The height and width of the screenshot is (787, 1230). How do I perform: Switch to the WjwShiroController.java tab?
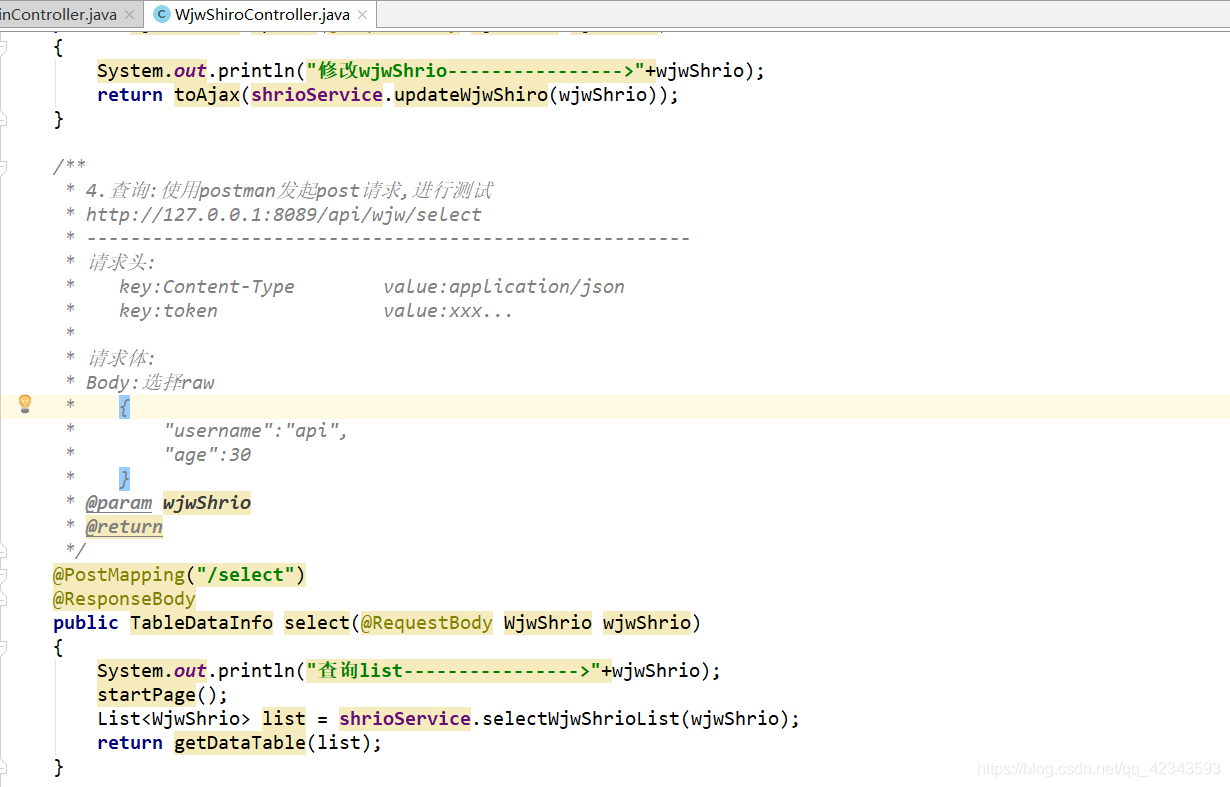tap(262, 15)
